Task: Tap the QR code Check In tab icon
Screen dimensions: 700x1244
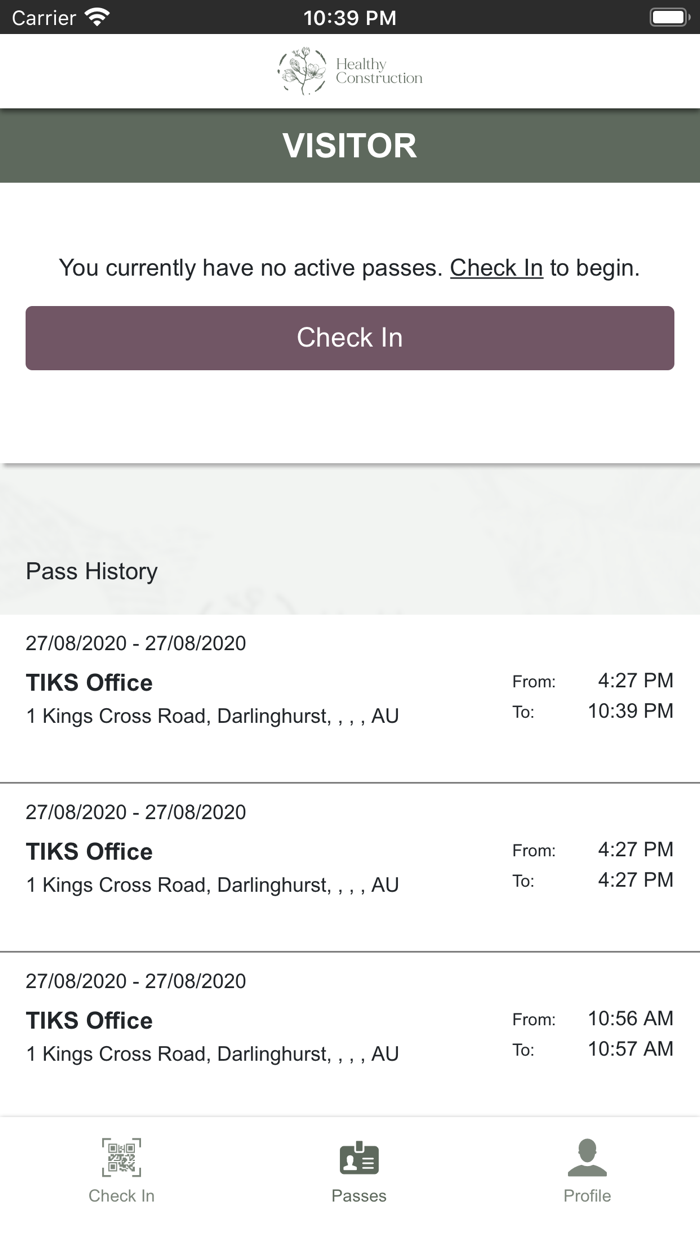Action: 121,1158
